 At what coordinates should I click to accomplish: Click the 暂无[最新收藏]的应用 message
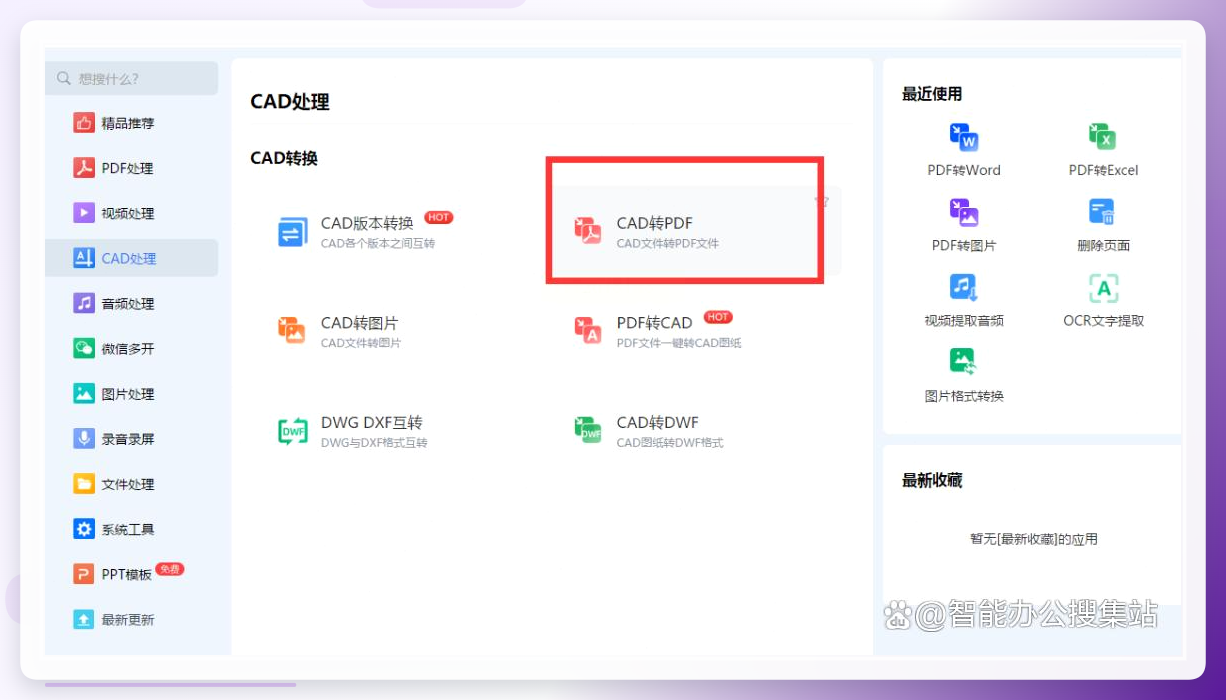point(1034,539)
